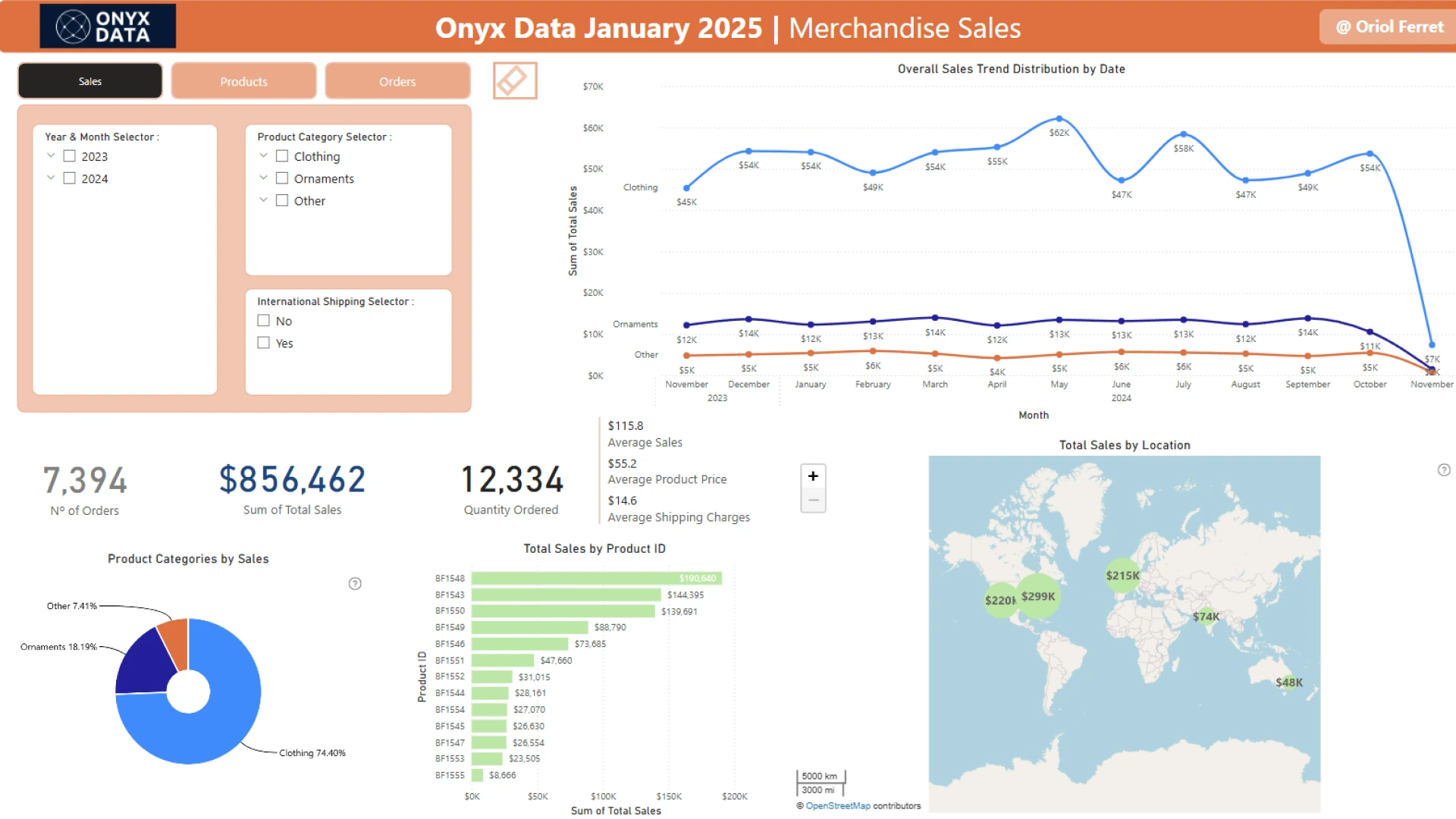Click the $48K bubble over Australia
This screenshot has height=819, width=1456.
(x=1289, y=682)
